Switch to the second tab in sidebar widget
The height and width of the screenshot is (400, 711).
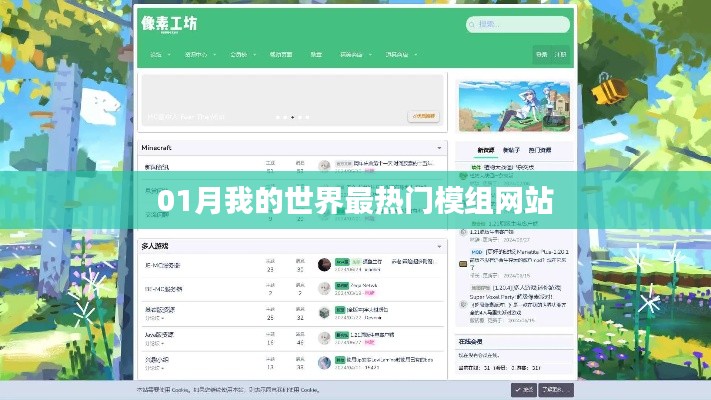tap(511, 149)
